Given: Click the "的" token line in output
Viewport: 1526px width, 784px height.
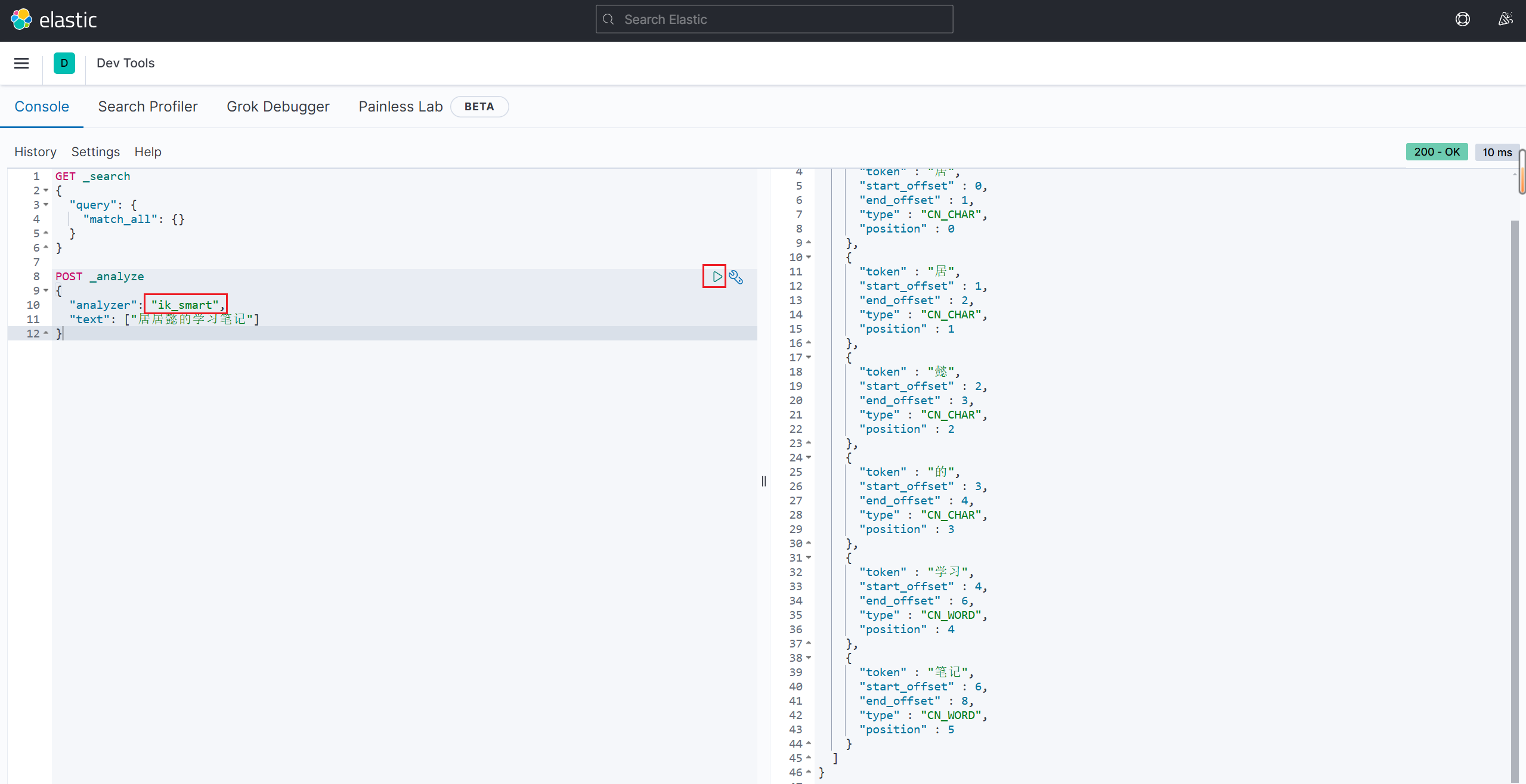Looking at the screenshot, I should click(909, 472).
